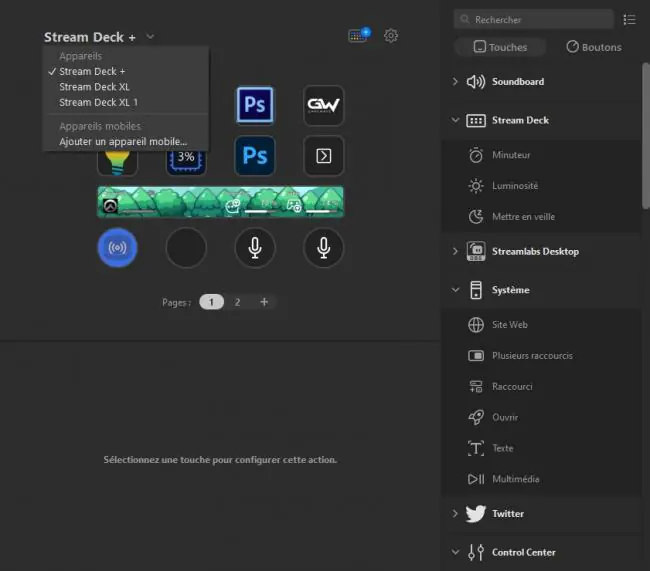Viewport: 650px width, 571px height.
Task: Switch to the Boutons tab
Action: pos(594,47)
